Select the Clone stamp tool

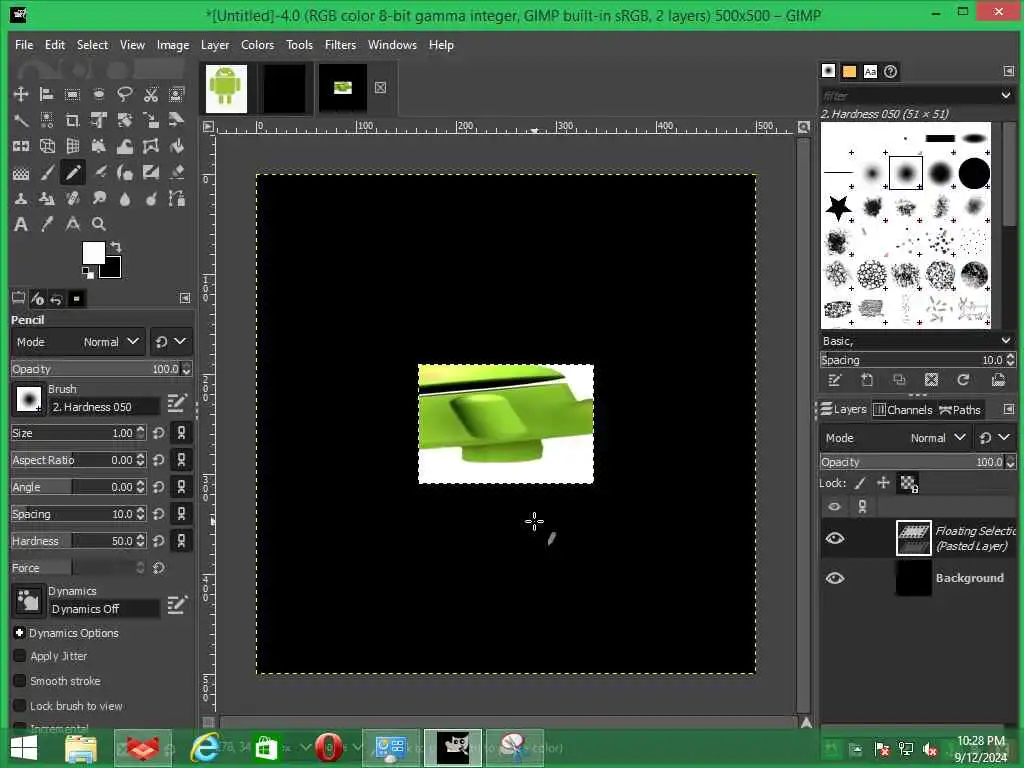21,198
